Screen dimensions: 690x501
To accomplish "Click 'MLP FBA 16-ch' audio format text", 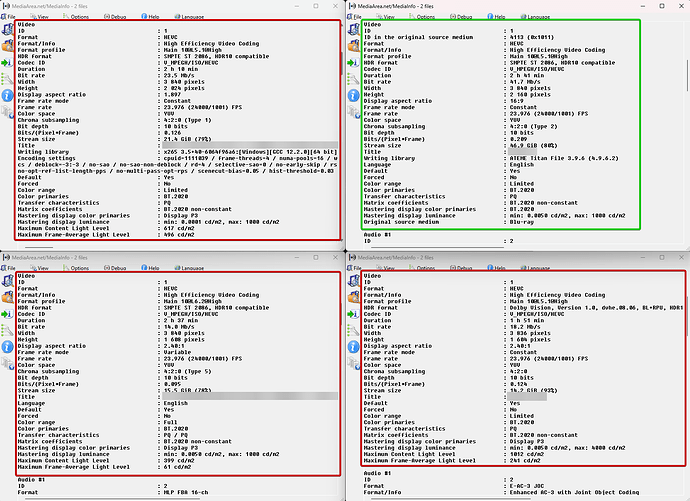I will [186, 492].
